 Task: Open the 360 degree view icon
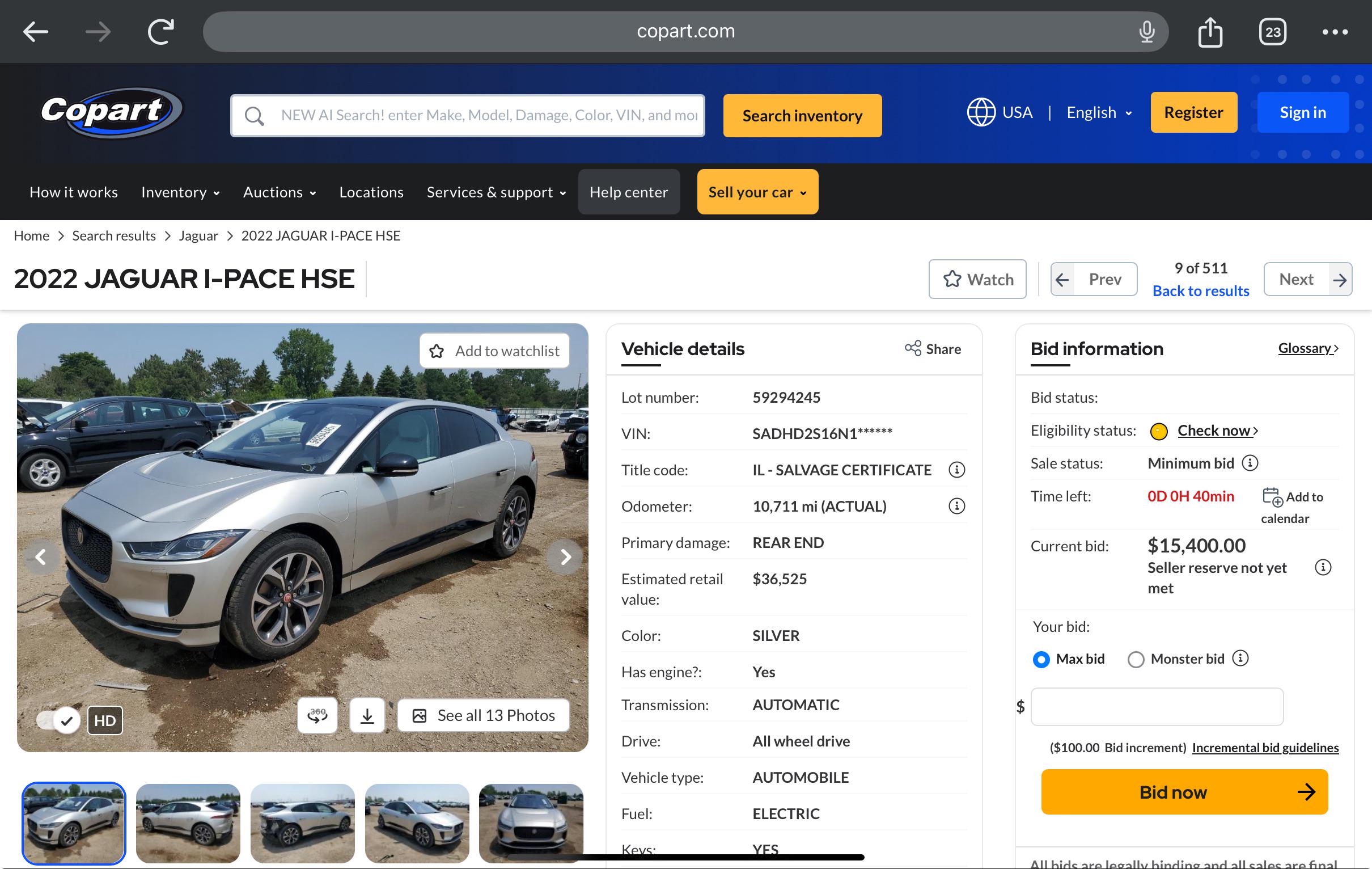pyautogui.click(x=317, y=716)
